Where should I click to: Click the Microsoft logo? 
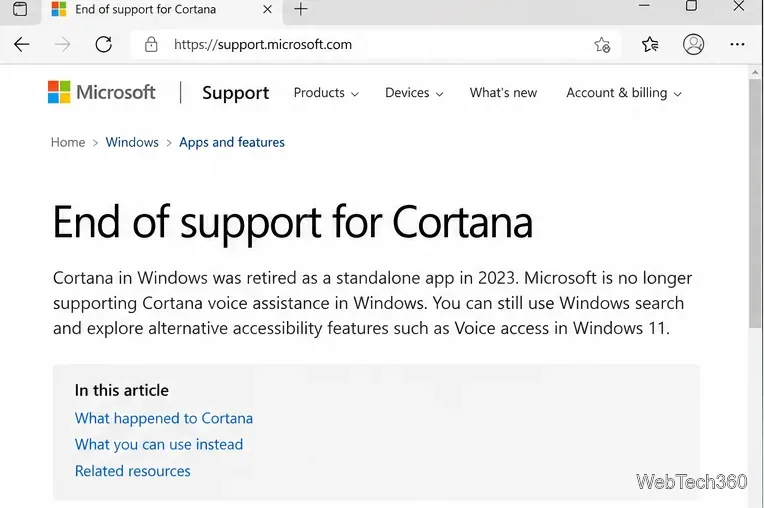101,92
